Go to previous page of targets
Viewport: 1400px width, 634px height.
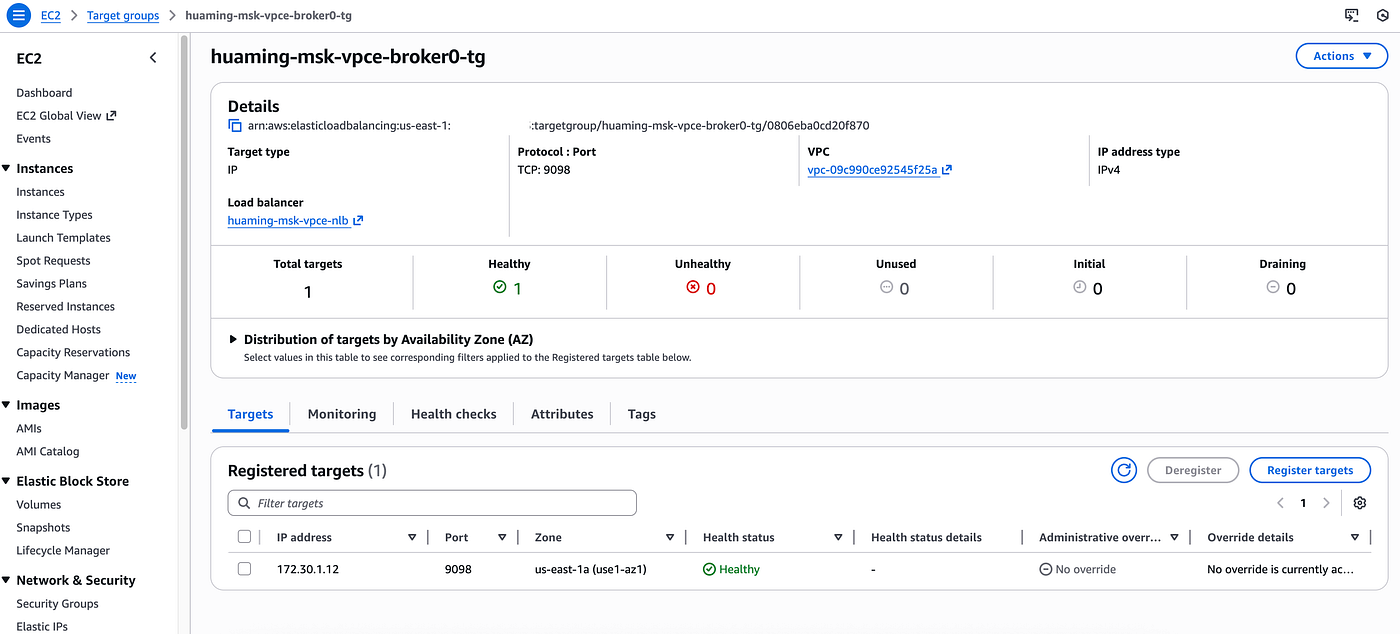coord(1280,503)
